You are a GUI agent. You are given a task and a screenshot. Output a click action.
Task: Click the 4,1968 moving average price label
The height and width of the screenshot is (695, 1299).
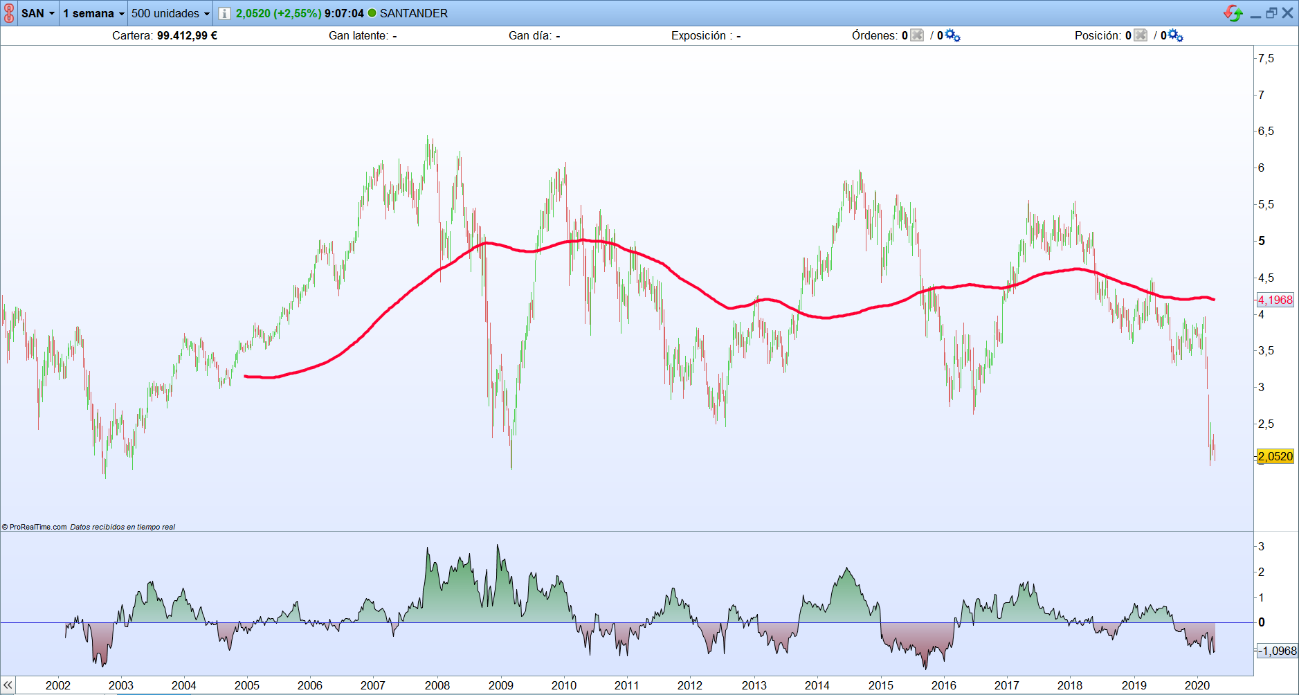[1276, 299]
